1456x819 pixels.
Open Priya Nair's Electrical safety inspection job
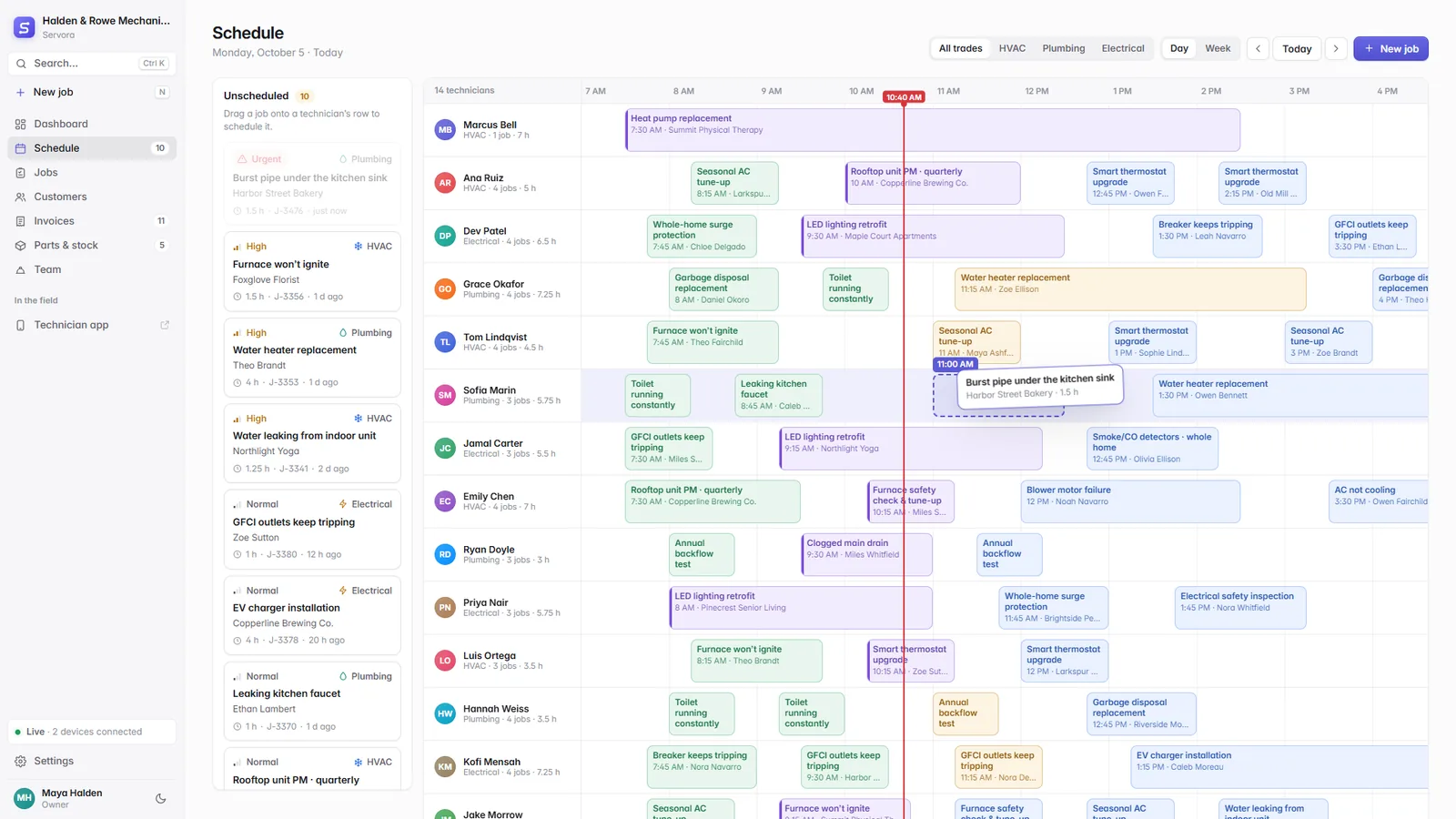tap(1240, 607)
